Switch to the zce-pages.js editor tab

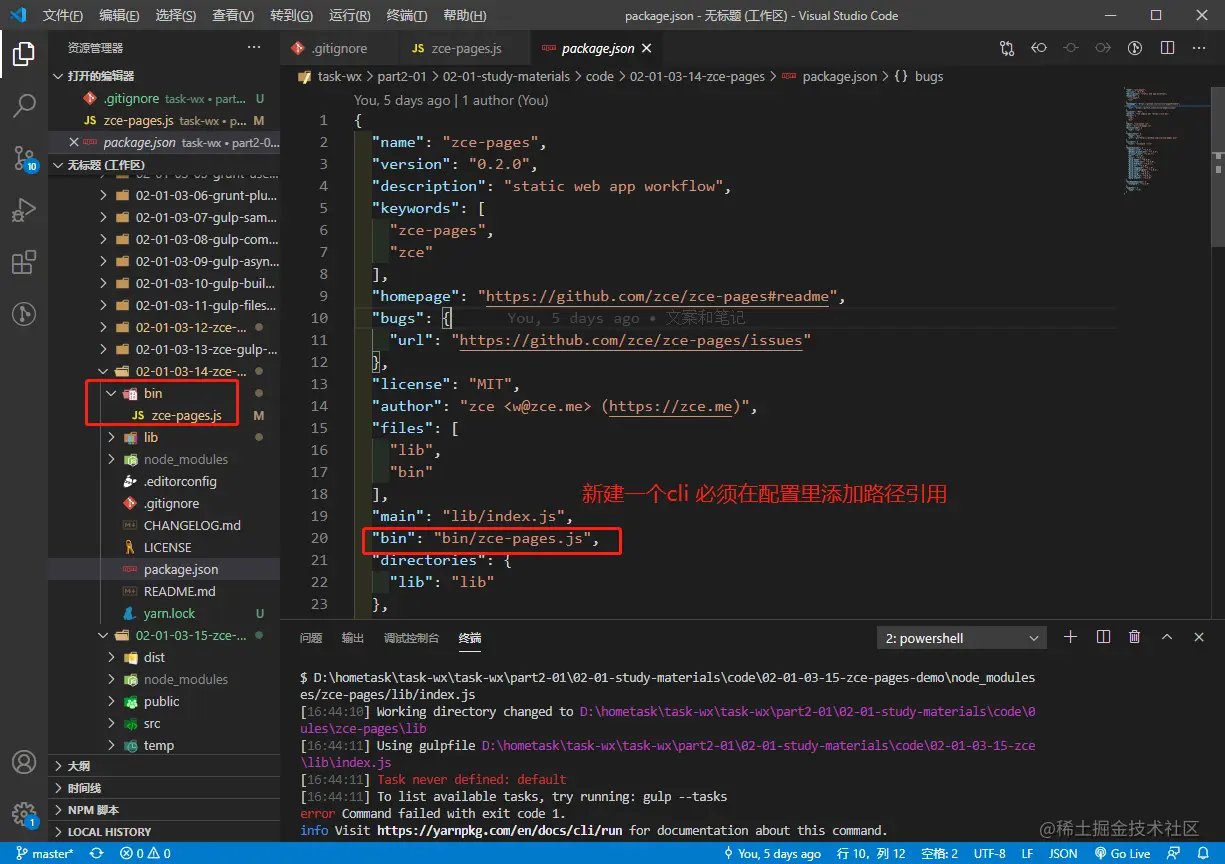(466, 48)
